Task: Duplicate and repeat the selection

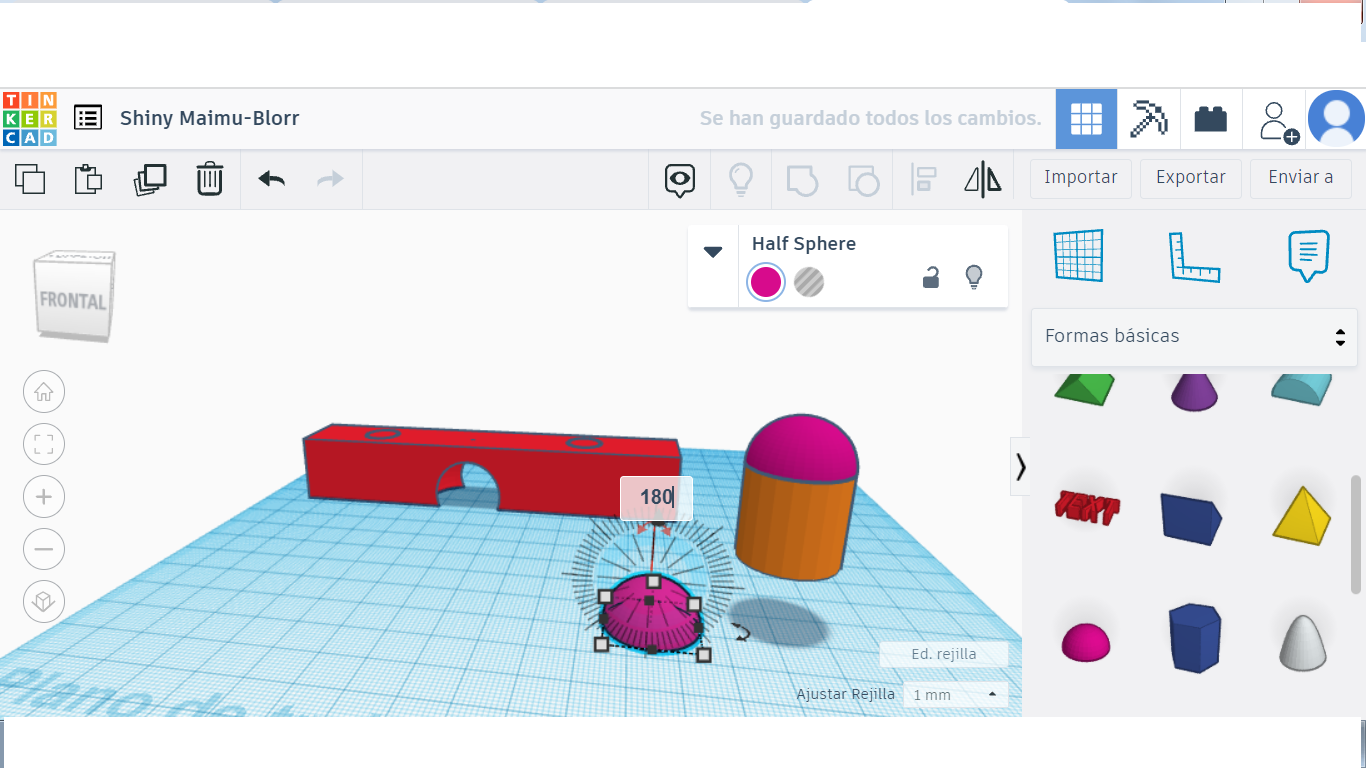Action: 150,179
